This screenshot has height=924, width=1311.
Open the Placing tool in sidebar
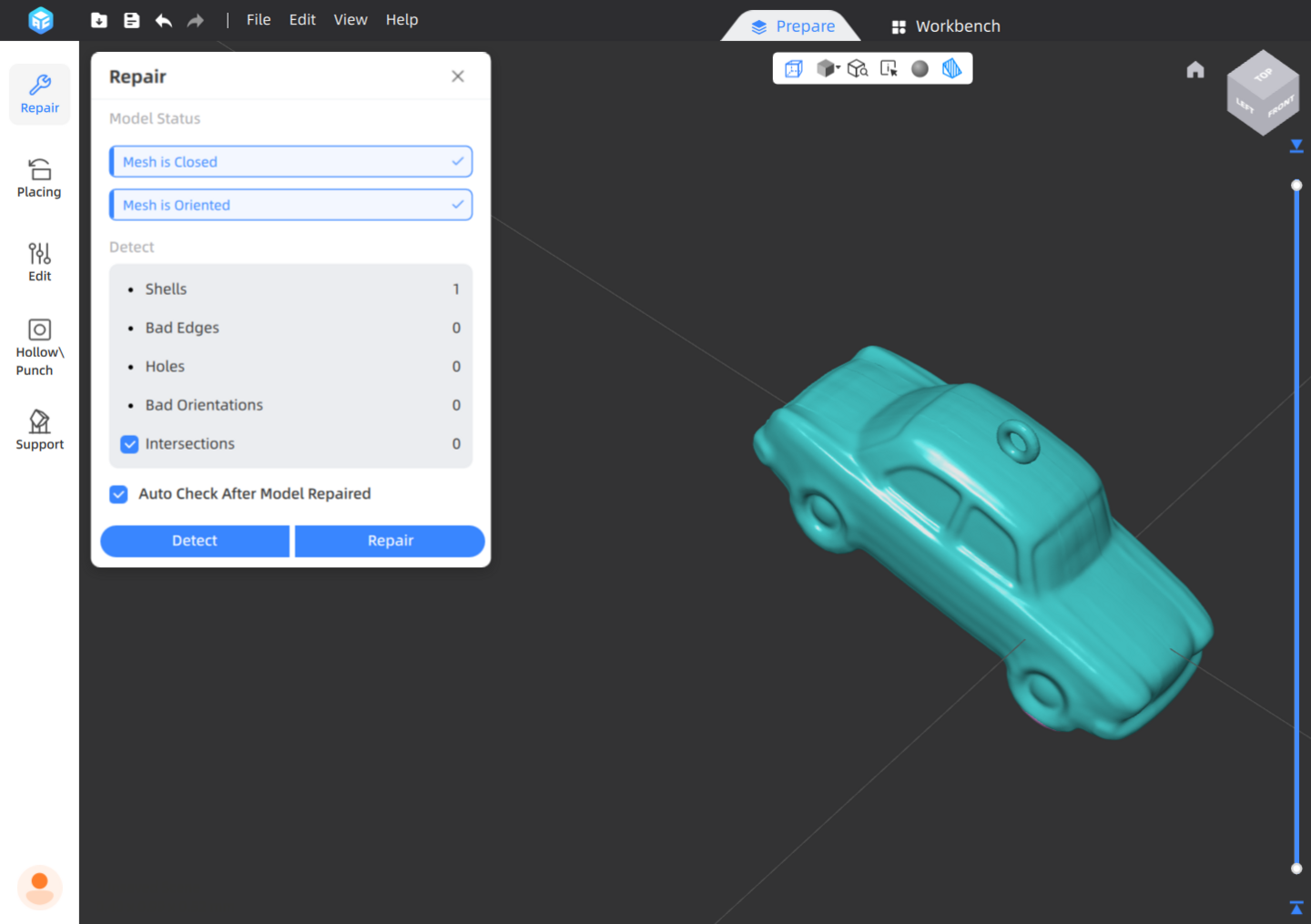[x=39, y=178]
